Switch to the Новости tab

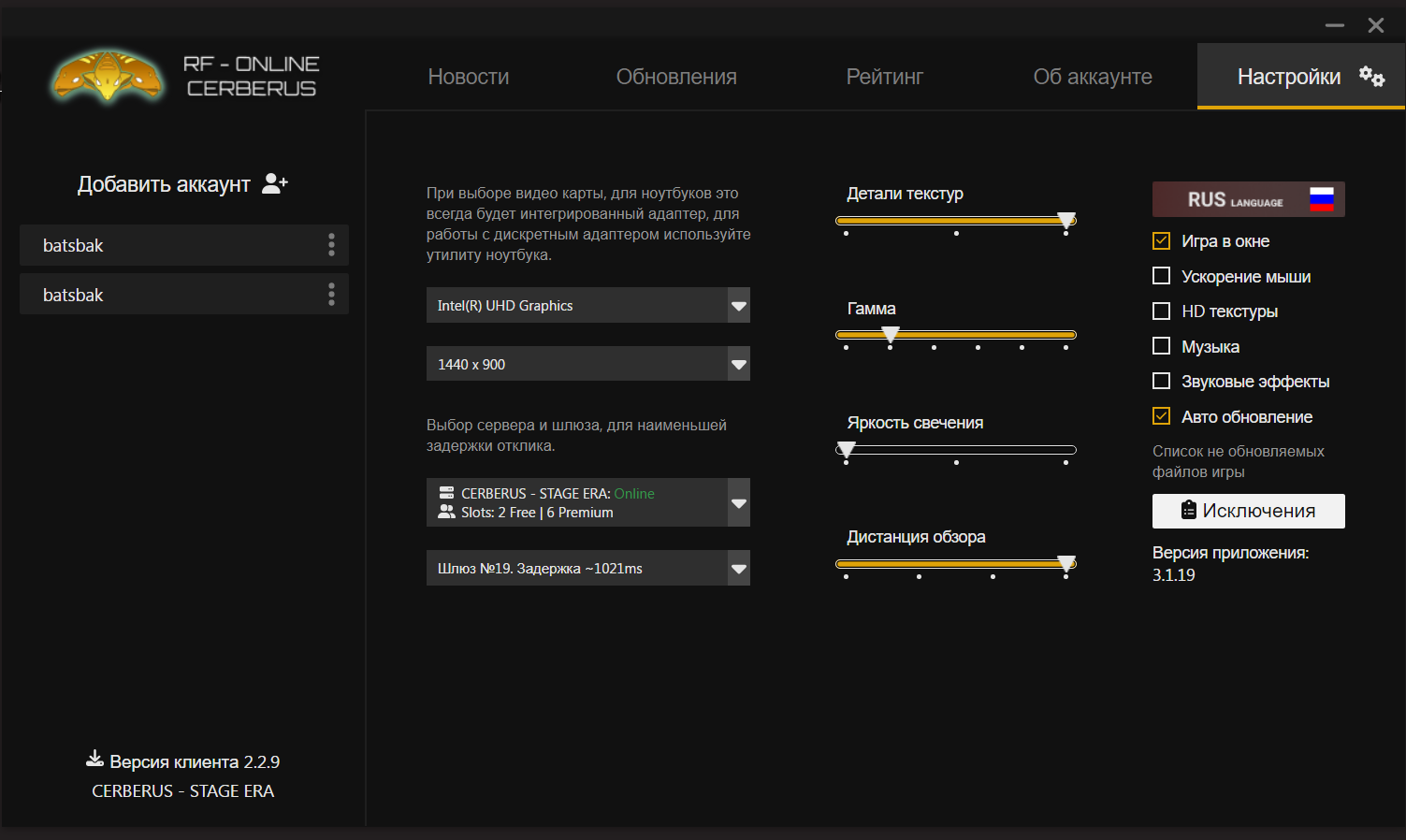468,77
